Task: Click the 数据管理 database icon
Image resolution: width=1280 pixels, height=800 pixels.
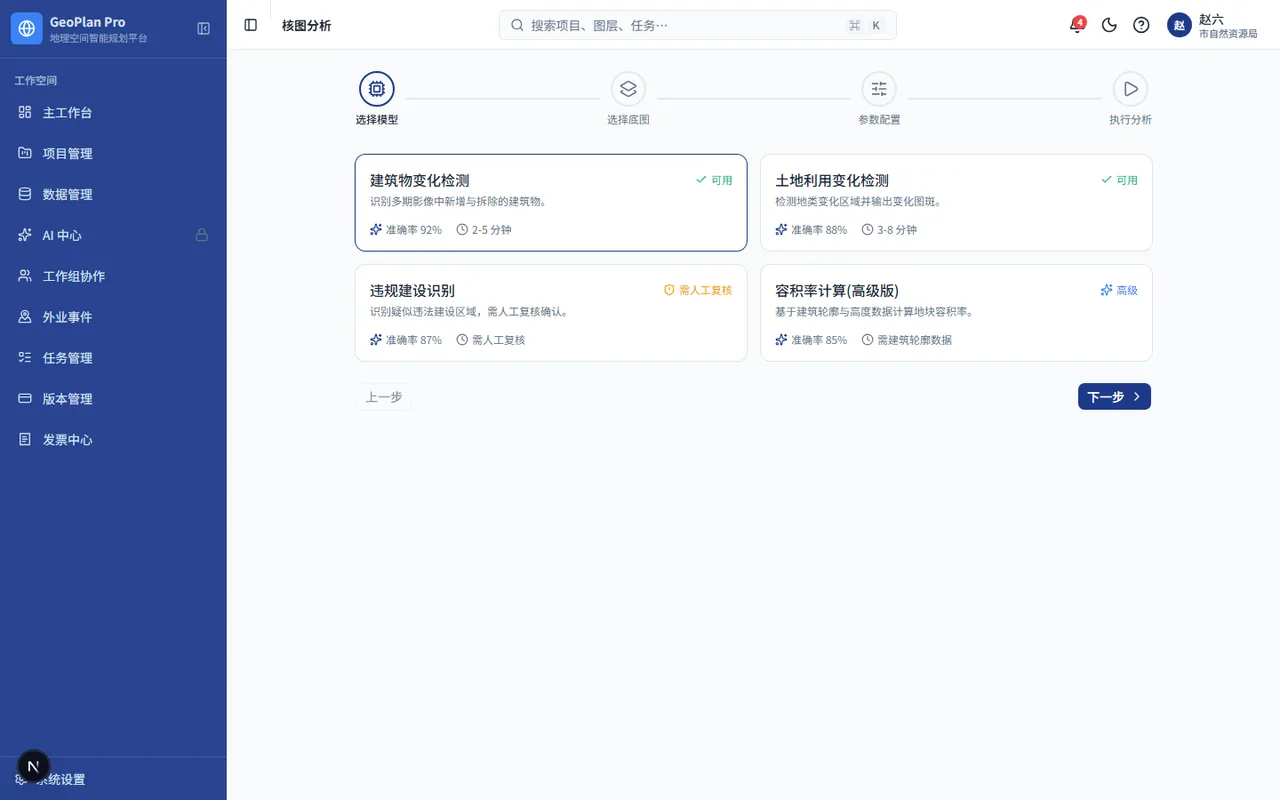Action: point(25,194)
